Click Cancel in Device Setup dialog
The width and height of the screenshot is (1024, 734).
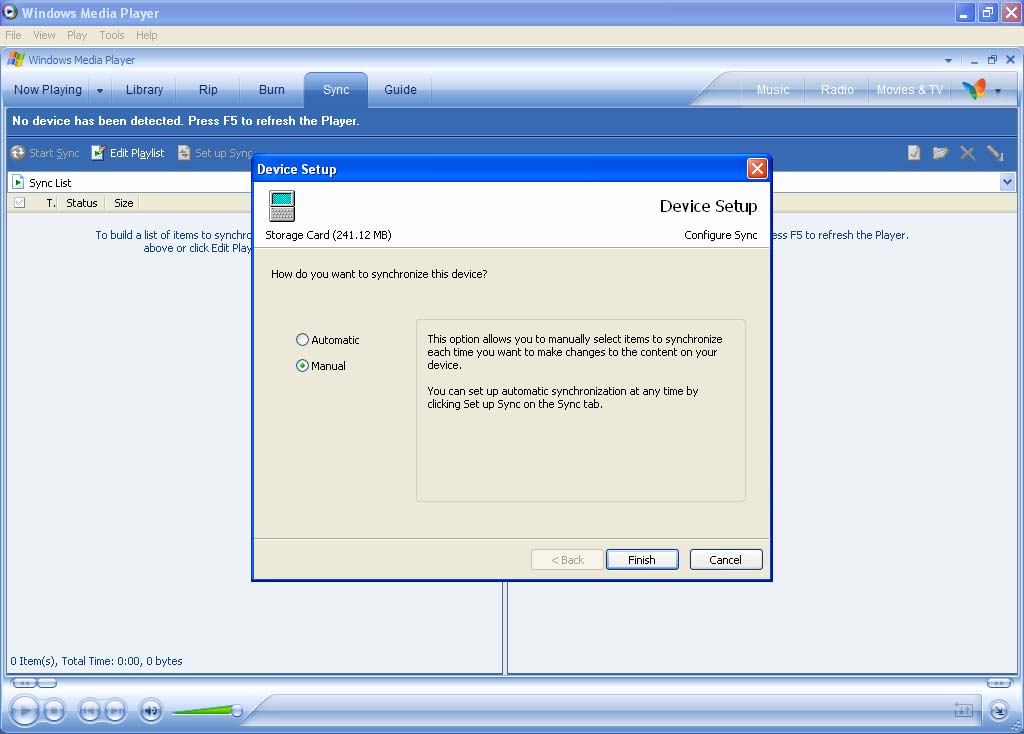pyautogui.click(x=726, y=560)
